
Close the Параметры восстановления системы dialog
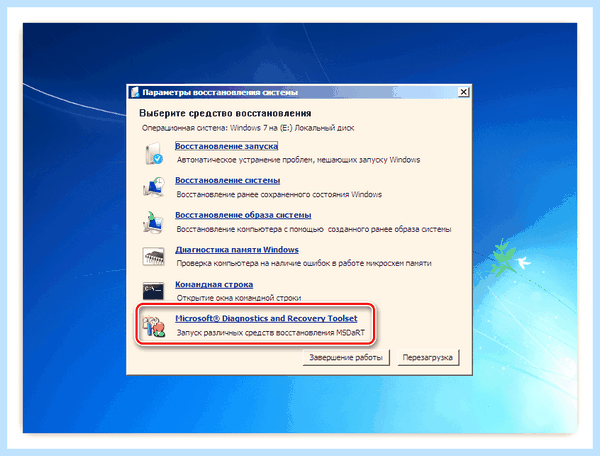pyautogui.click(x=463, y=92)
